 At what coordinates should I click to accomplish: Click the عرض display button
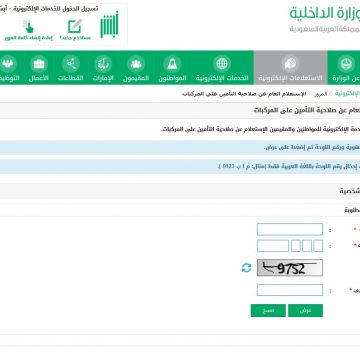pos(305,310)
